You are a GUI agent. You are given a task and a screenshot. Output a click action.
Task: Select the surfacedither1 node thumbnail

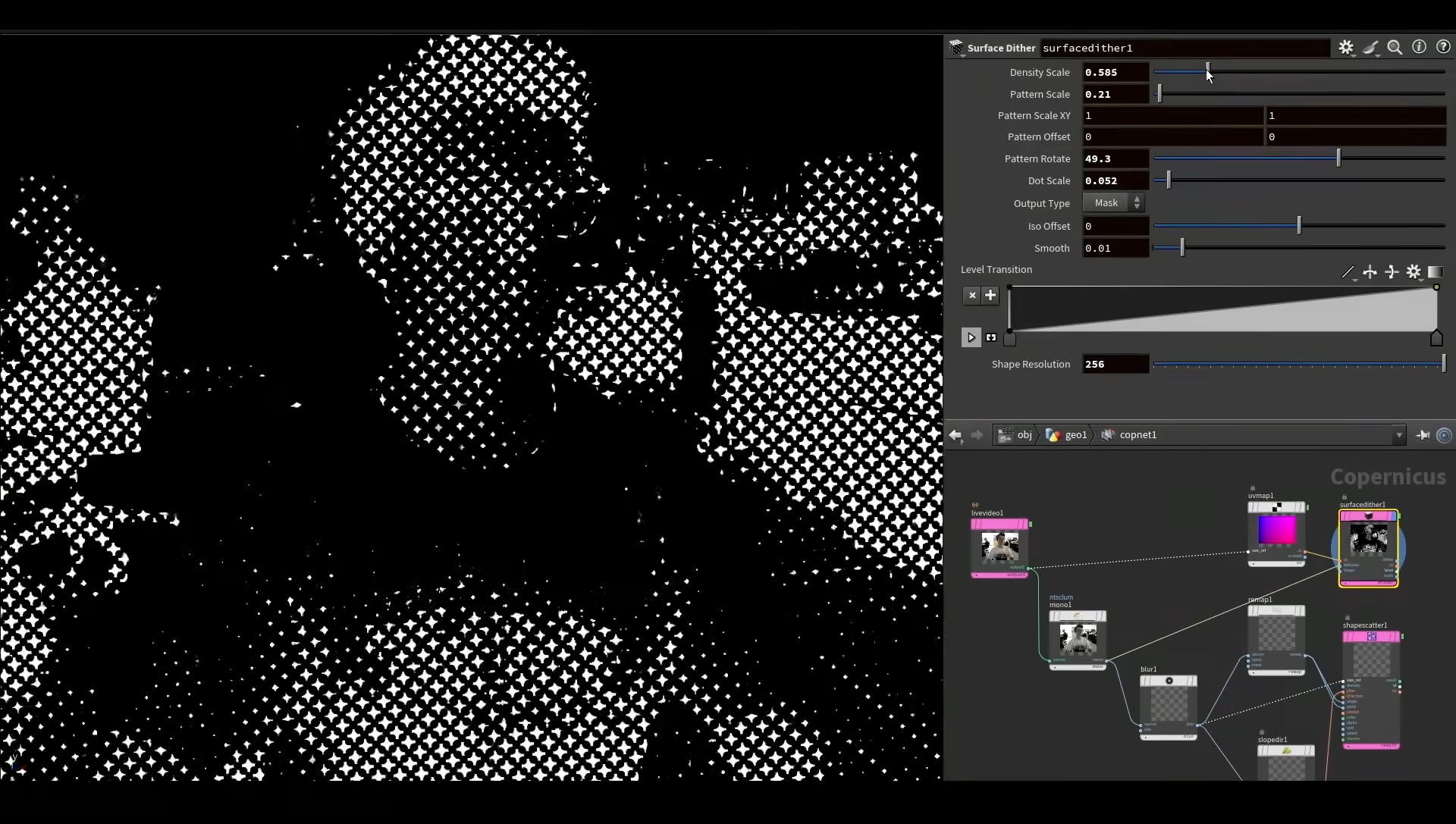1369,539
